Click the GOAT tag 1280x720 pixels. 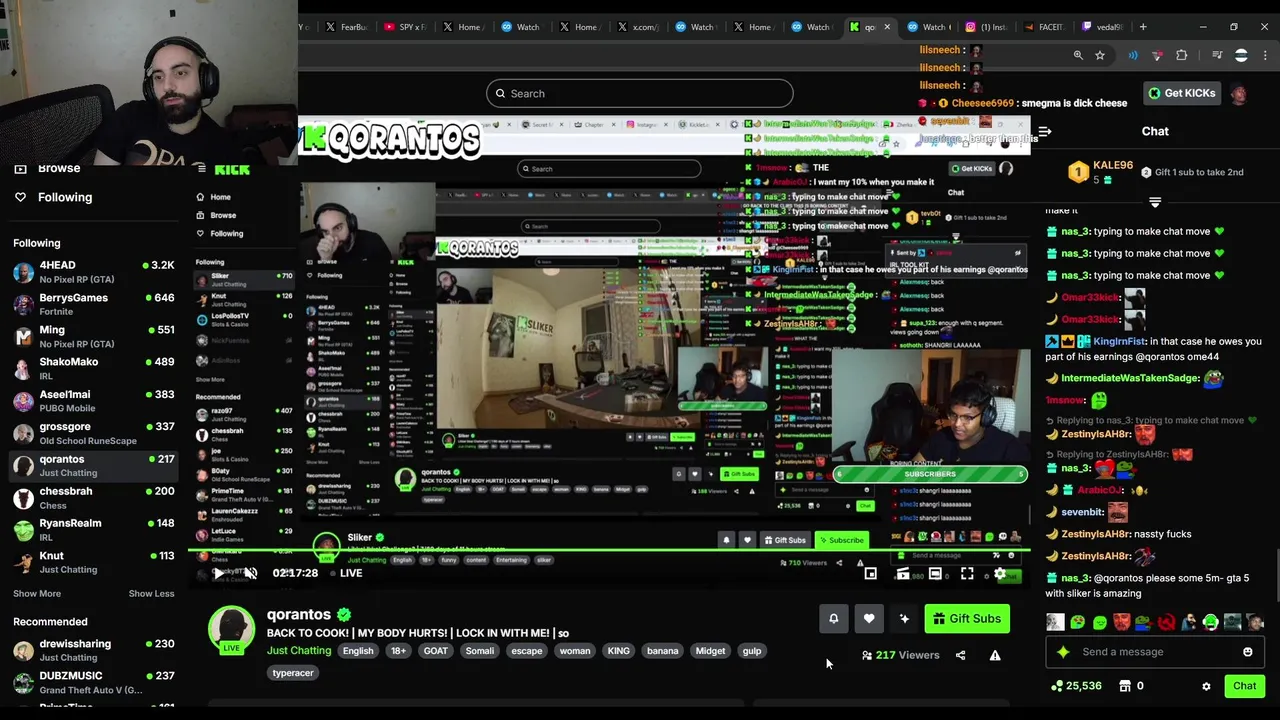[x=436, y=651]
